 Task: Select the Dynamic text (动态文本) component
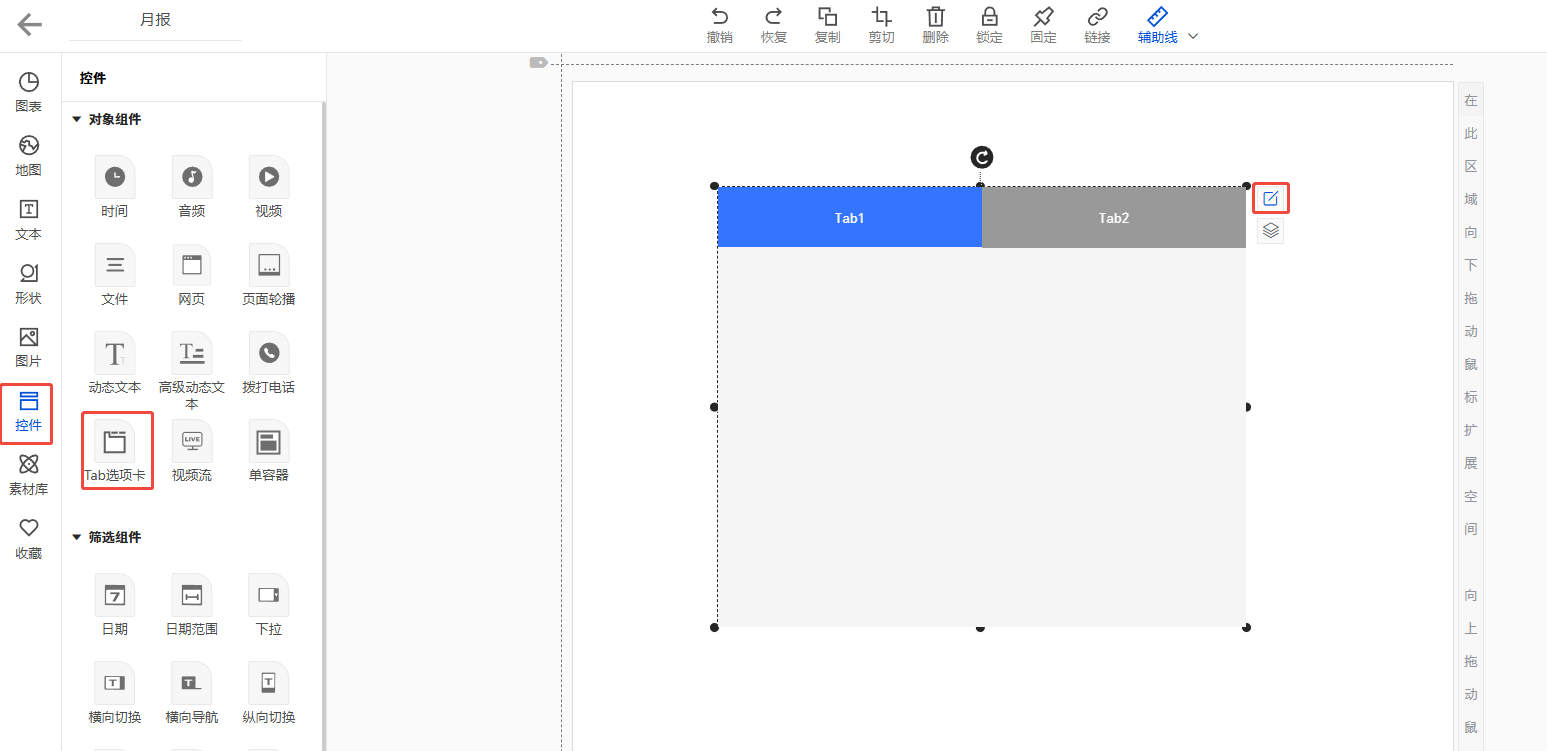click(x=115, y=363)
